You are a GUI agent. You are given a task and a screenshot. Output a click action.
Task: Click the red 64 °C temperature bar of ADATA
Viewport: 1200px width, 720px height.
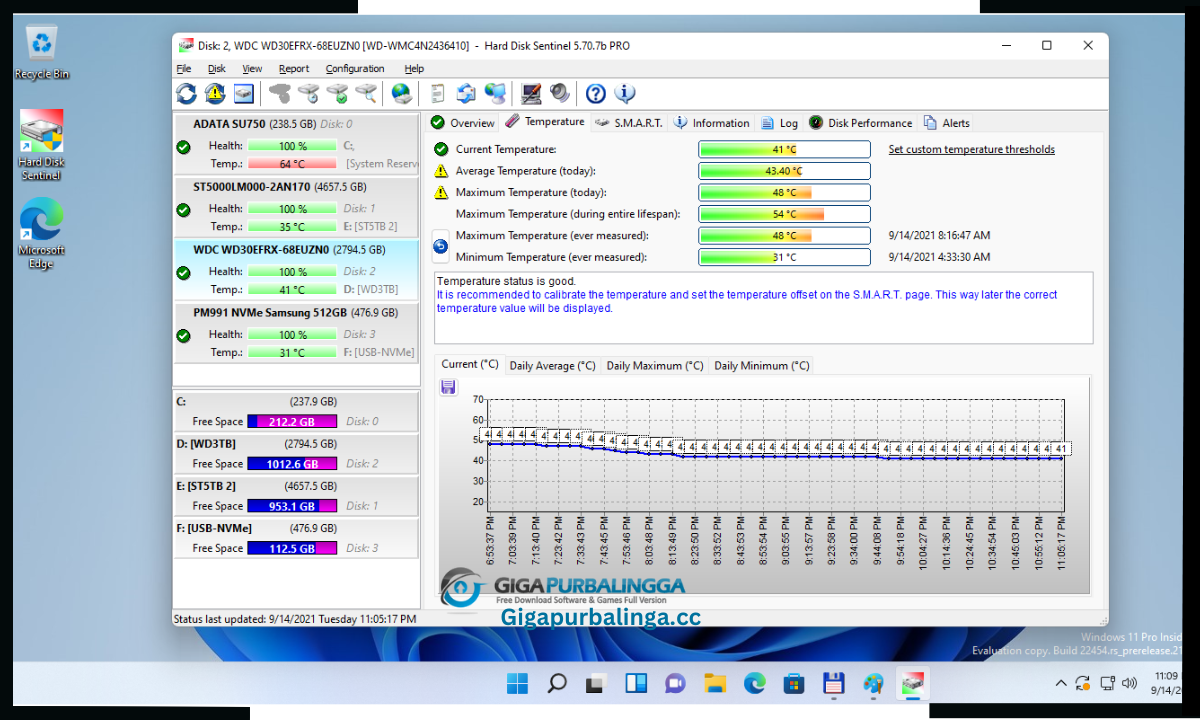pos(292,164)
